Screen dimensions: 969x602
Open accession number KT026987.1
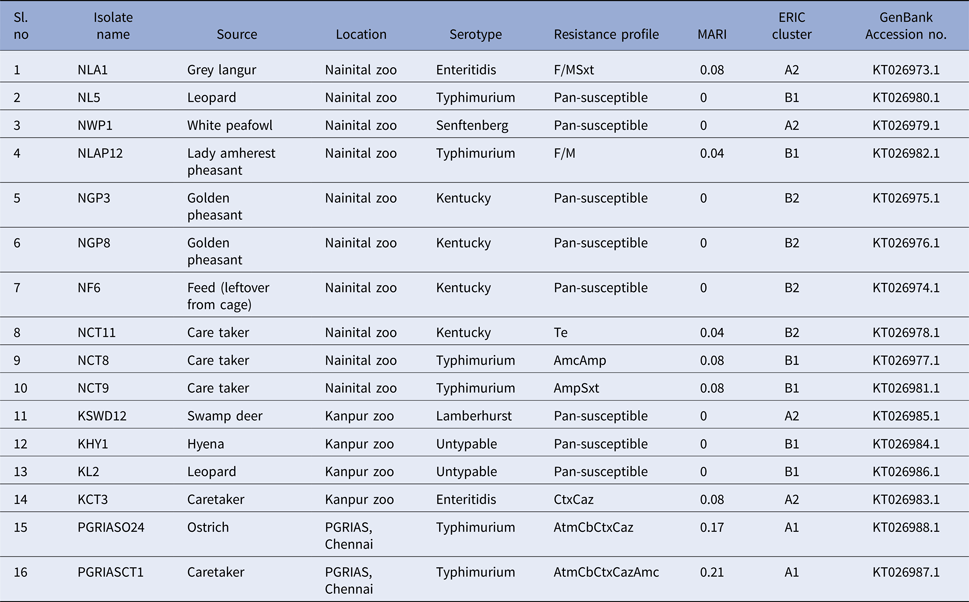point(906,572)
